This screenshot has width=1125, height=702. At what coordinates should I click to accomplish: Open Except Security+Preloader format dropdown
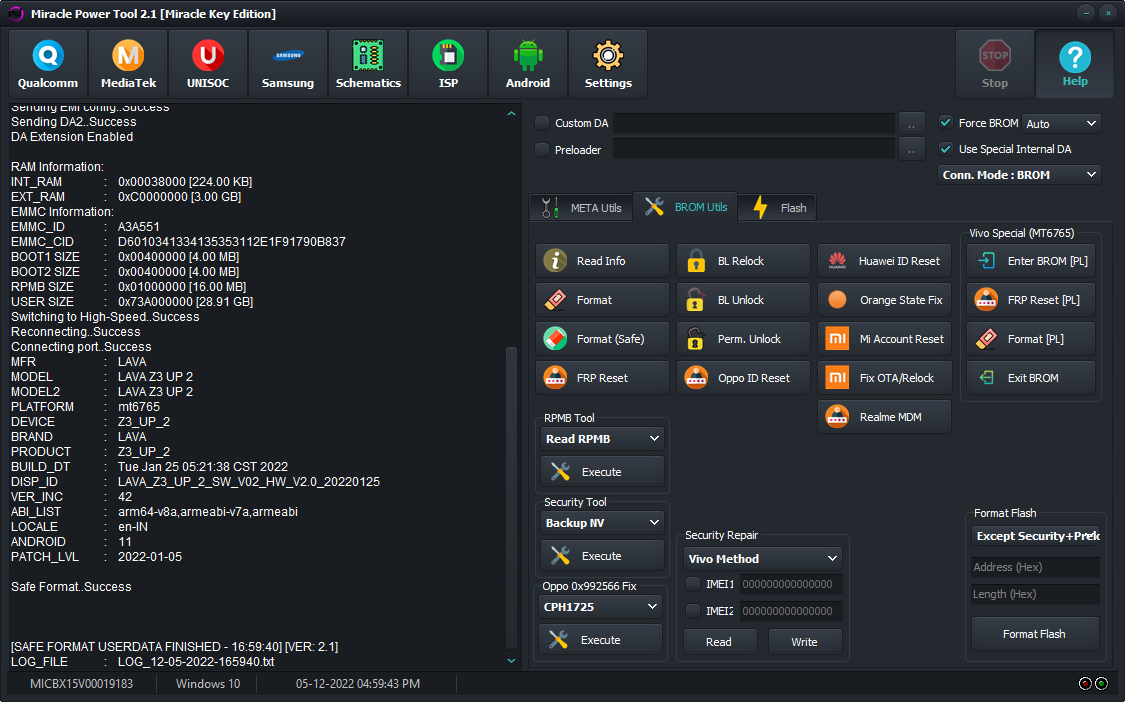click(1035, 535)
